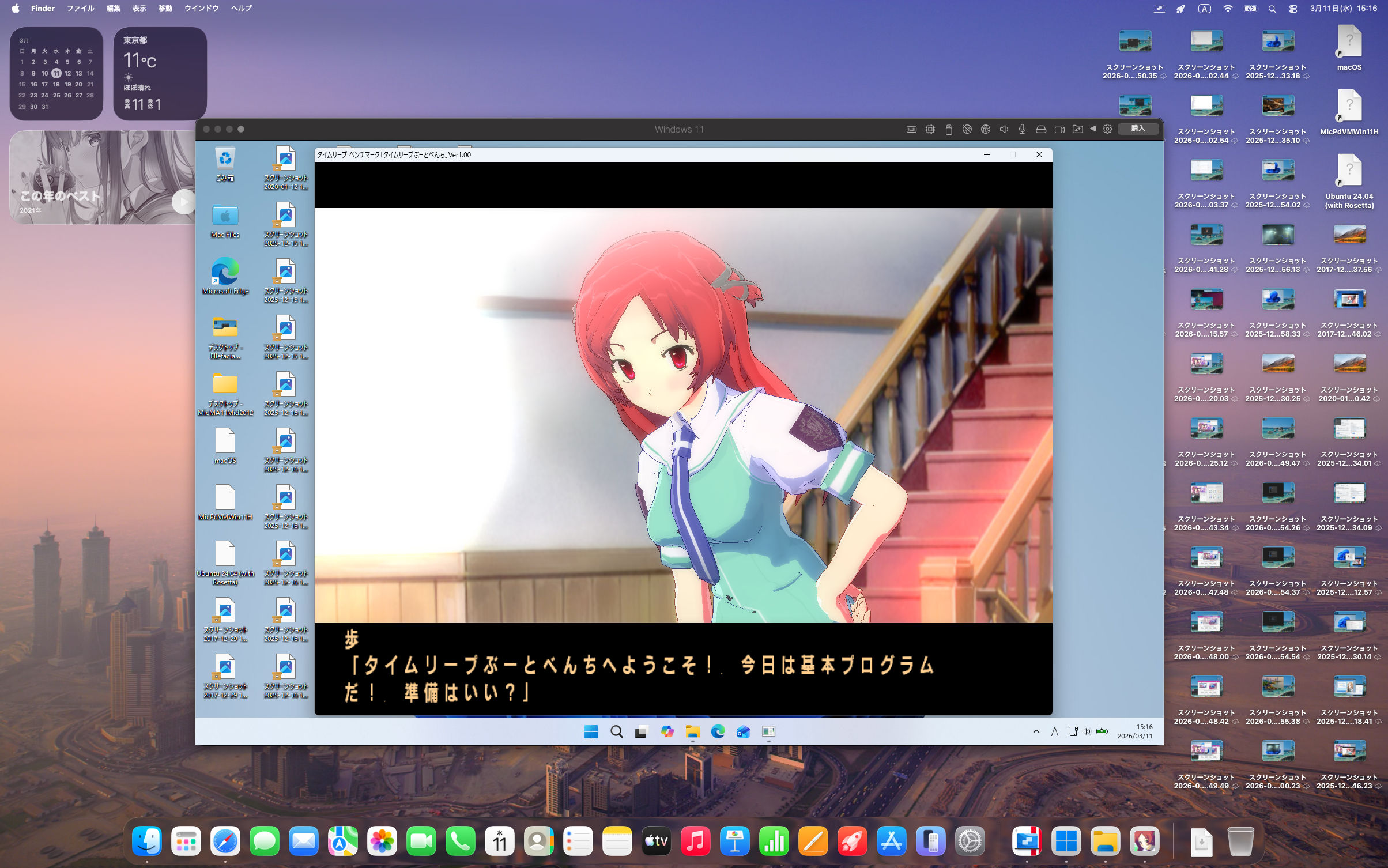Viewport: 1388px width, 868px height.
Task: Open the ウインドウ menu
Action: pyautogui.click(x=201, y=9)
